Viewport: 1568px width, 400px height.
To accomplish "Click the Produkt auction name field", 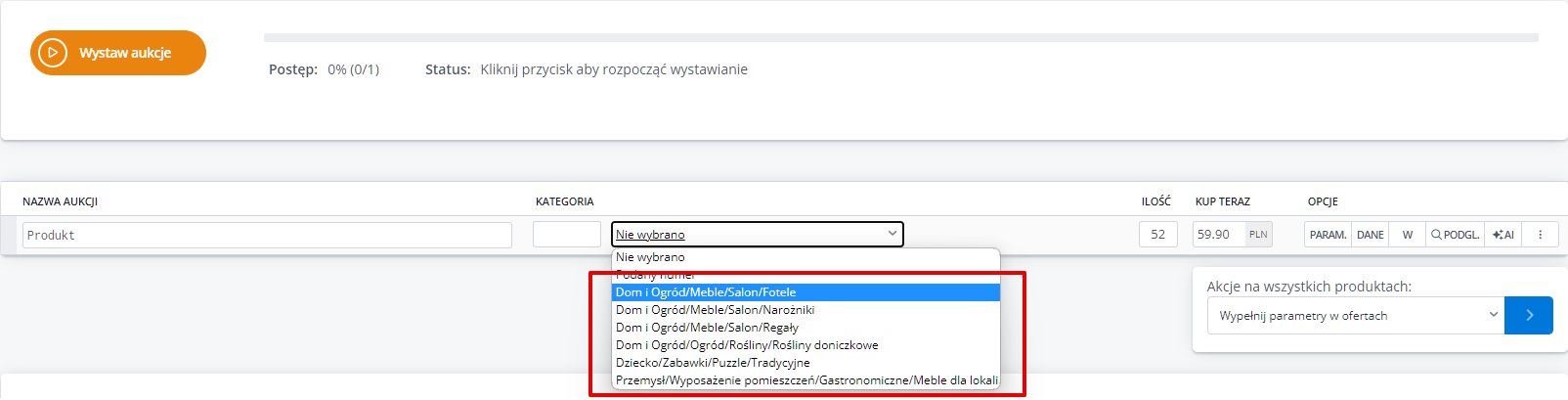I will point(267,235).
